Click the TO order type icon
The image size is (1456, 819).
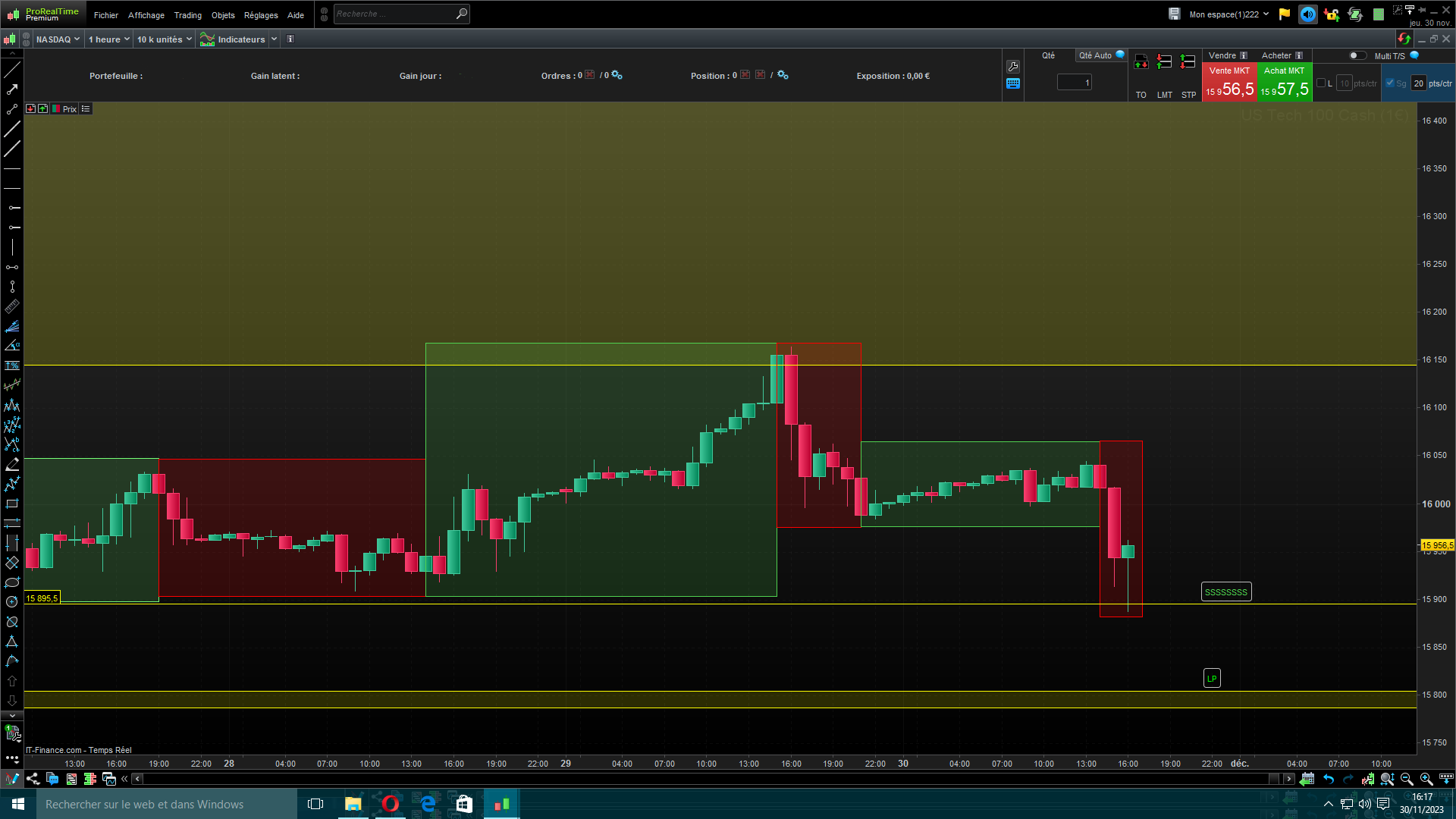[1141, 62]
